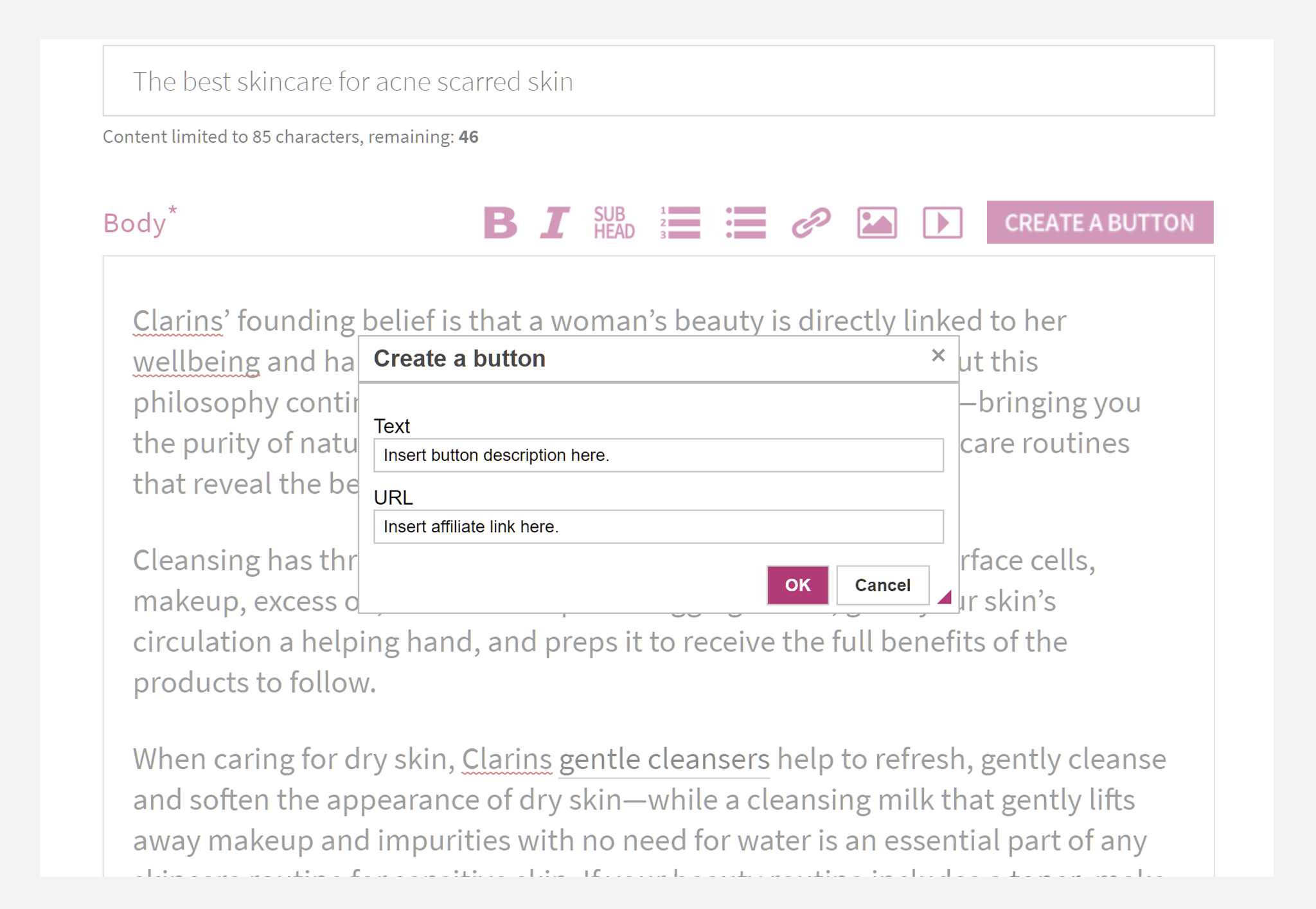Viewport: 1316px width, 909px height.
Task: Open the gentle cleansers link in body text
Action: [664, 759]
